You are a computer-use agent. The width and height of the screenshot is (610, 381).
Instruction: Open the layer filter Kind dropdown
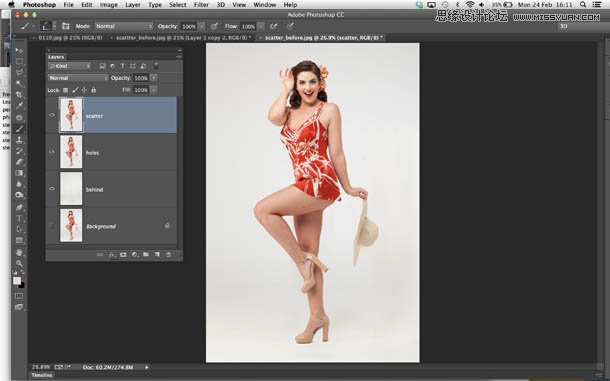point(70,66)
